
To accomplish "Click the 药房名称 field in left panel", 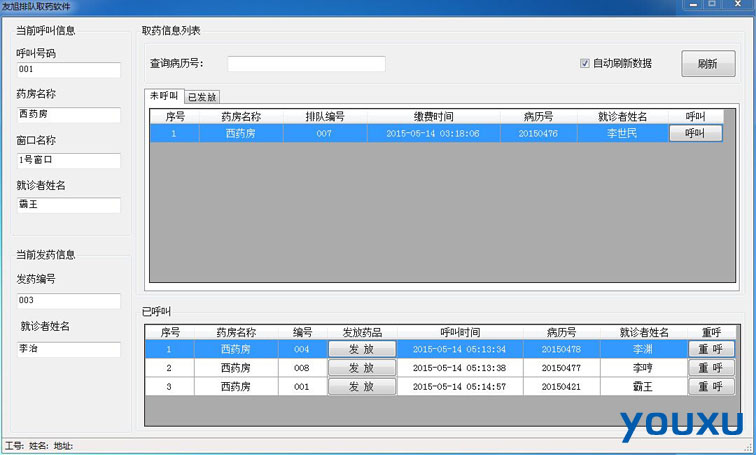I will [x=68, y=114].
